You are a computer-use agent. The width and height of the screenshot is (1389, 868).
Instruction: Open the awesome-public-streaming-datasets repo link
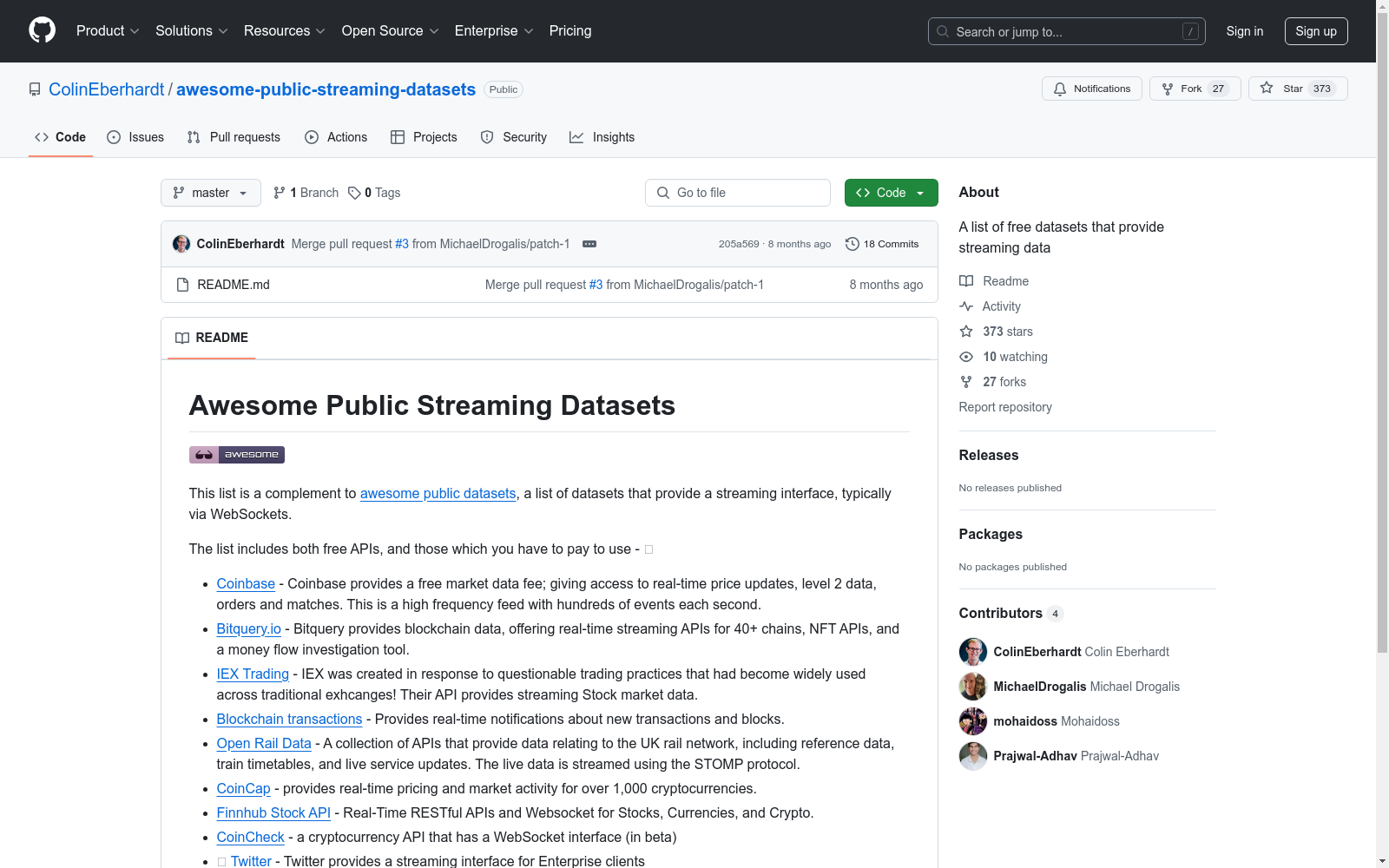pyautogui.click(x=326, y=89)
